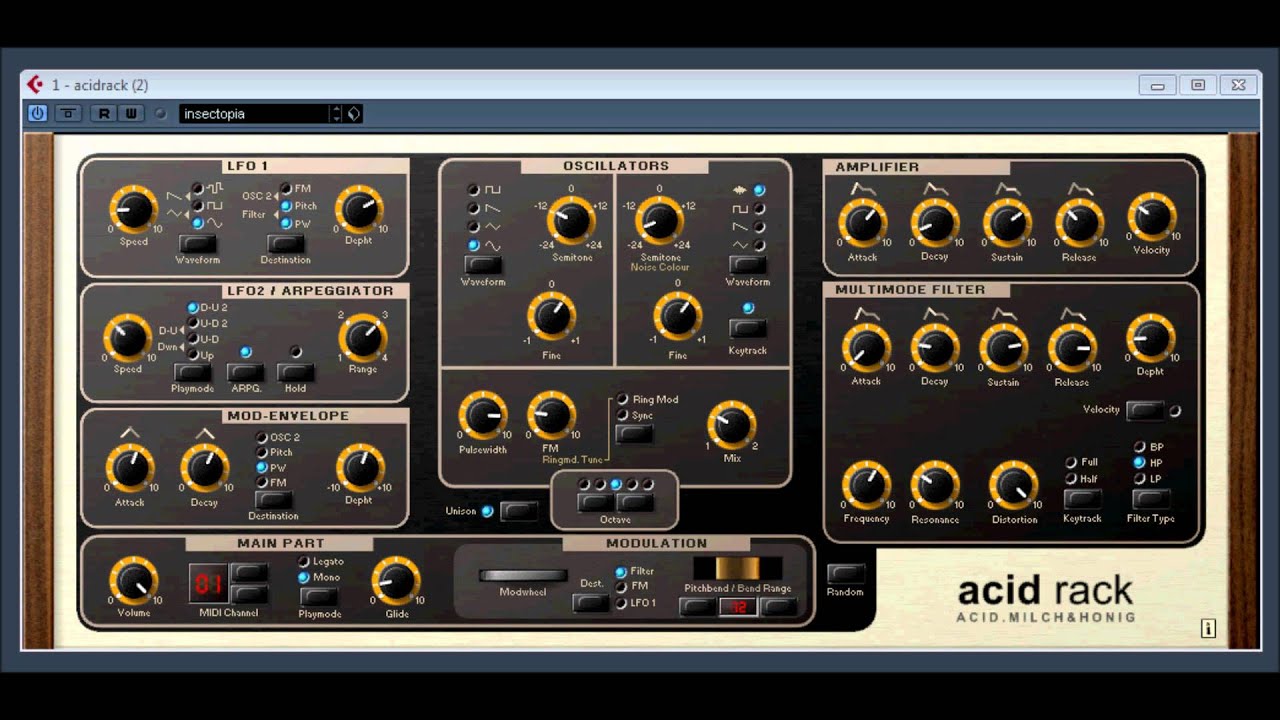This screenshot has height=720, width=1280.
Task: Open the preset browser diamond icon
Action: [x=354, y=113]
